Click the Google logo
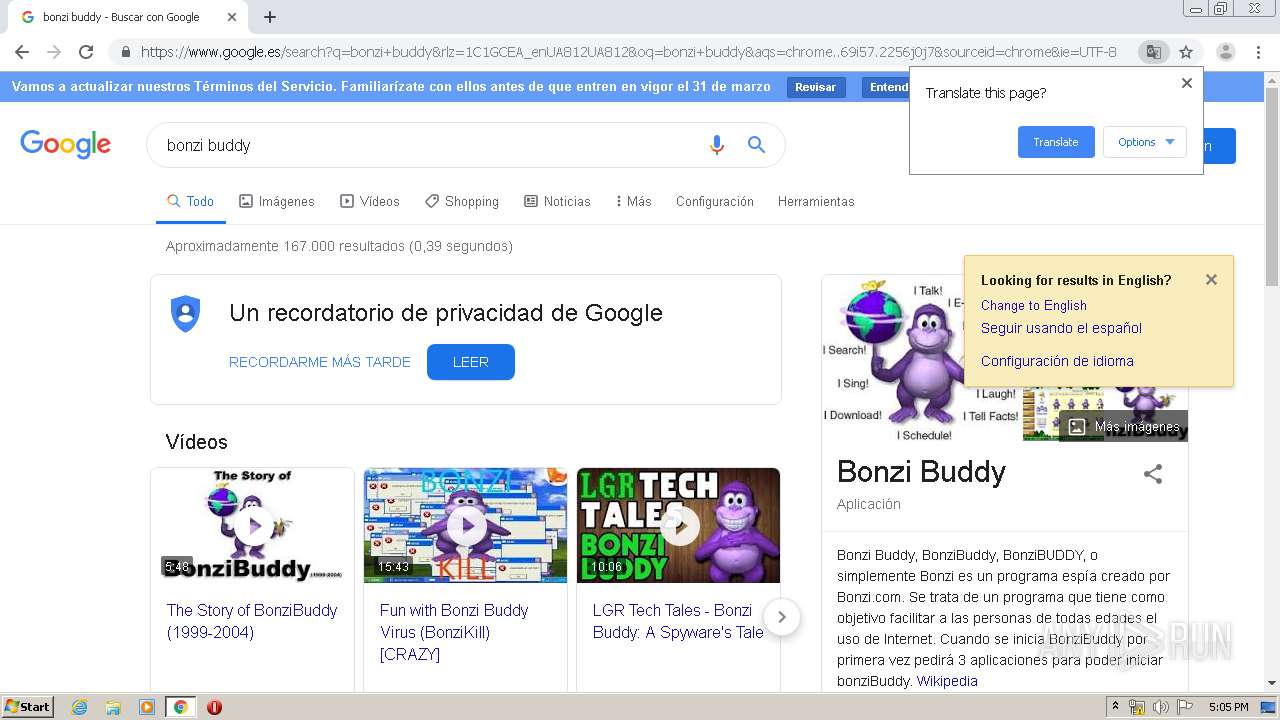Image resolution: width=1280 pixels, height=720 pixels. [x=65, y=145]
